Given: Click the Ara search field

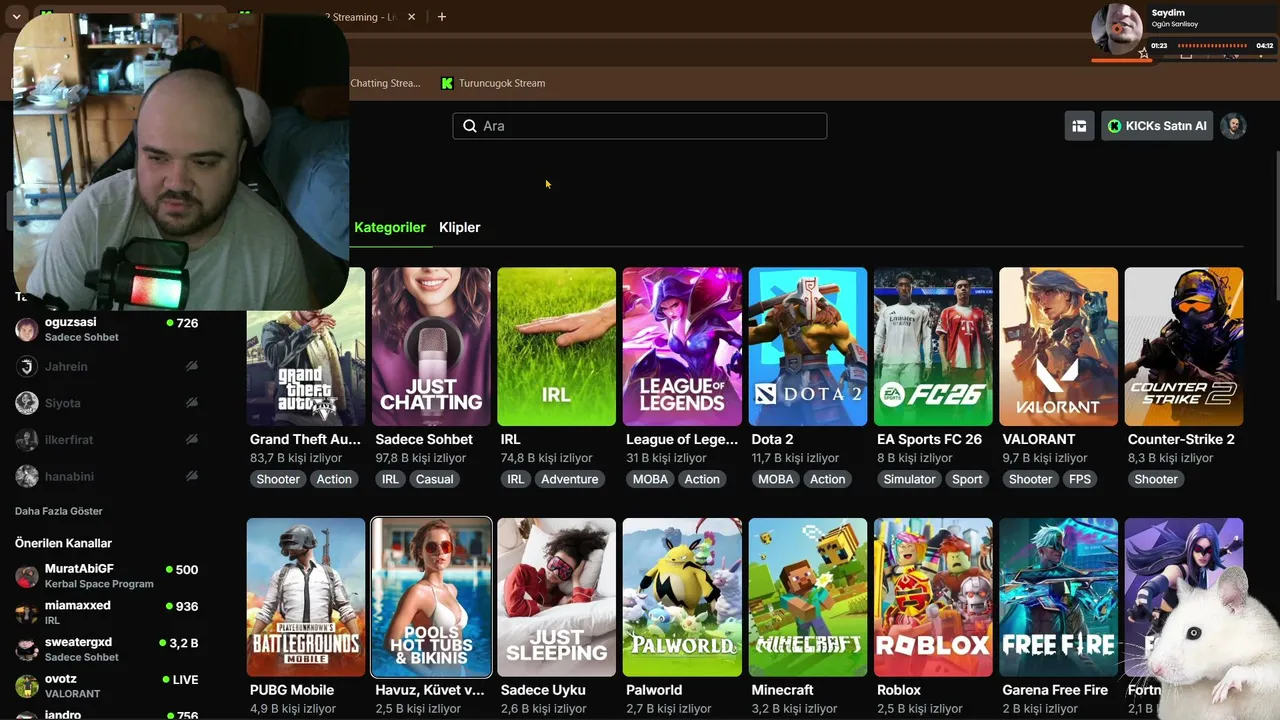Looking at the screenshot, I should (640, 126).
